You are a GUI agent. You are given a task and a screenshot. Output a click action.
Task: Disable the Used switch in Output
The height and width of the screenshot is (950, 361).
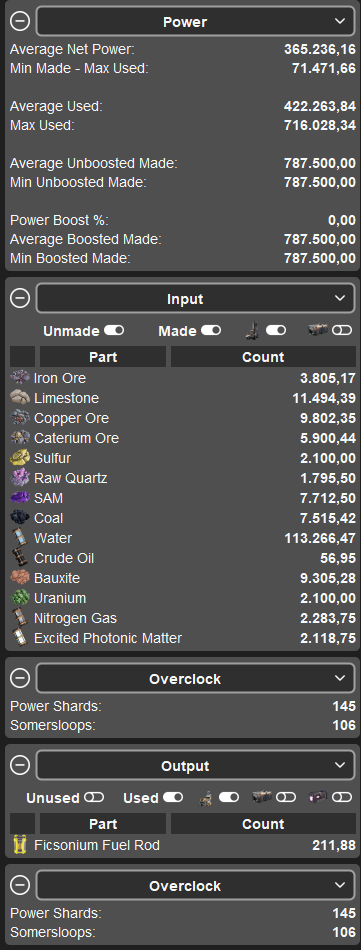point(173,798)
